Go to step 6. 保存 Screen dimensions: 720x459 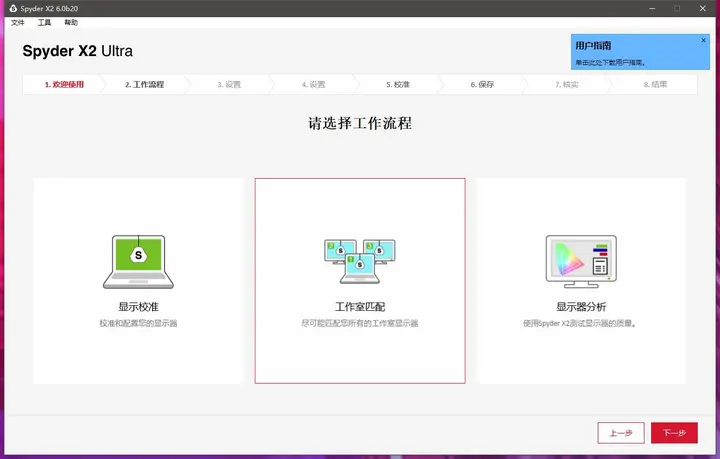(x=482, y=84)
